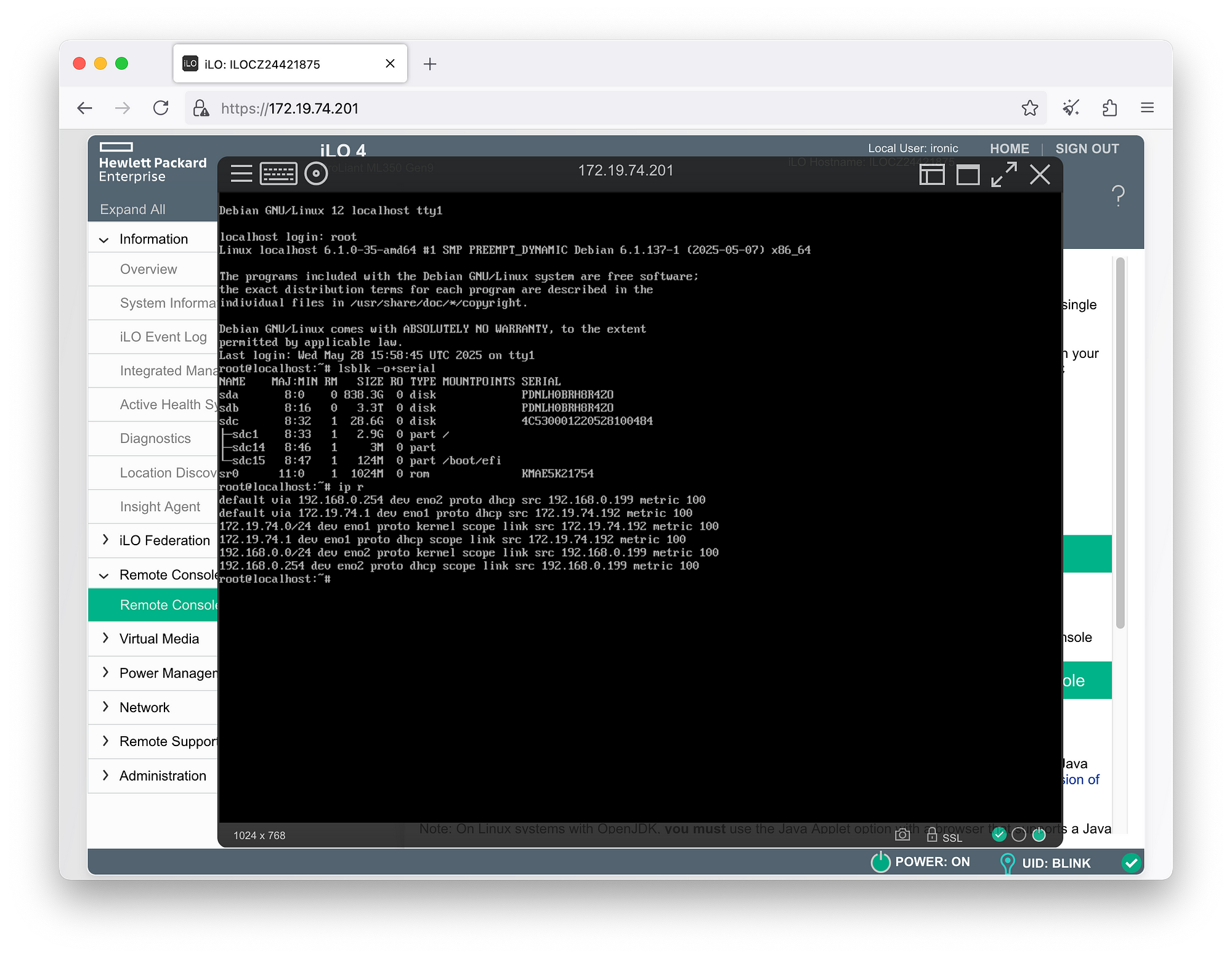Click the root@localhost prompt on the last console line
This screenshot has width=1232, height=958.
pyautogui.click(x=275, y=579)
